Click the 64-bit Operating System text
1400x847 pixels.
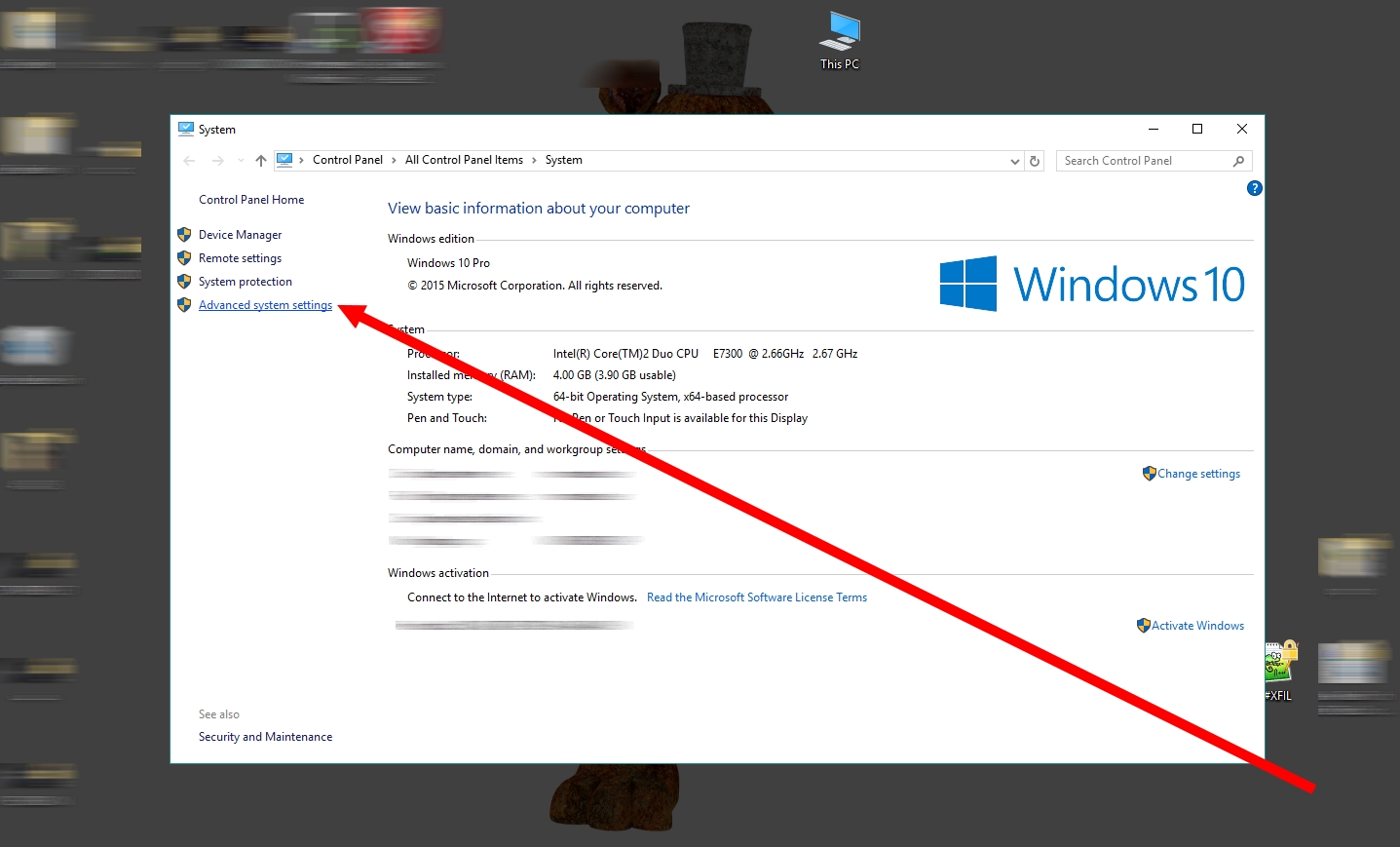[670, 397]
